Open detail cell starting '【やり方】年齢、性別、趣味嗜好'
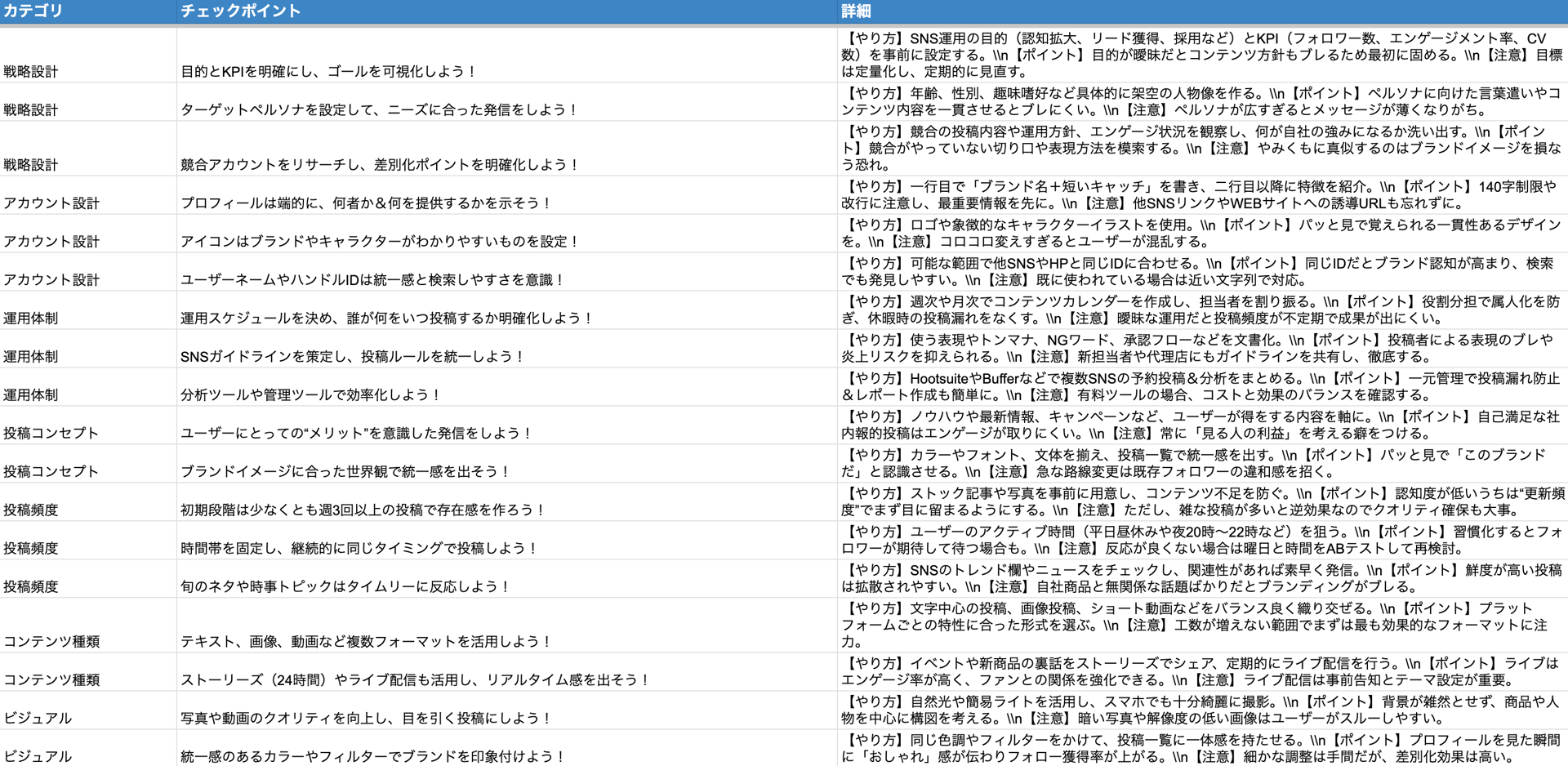The height and width of the screenshot is (766, 1568). pyautogui.click(x=1203, y=101)
